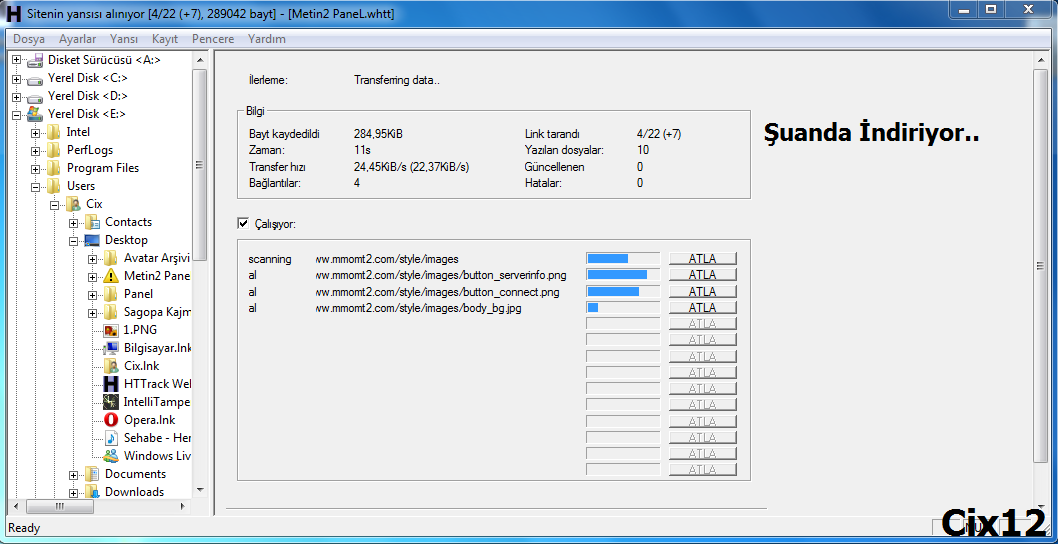Viewport: 1058px width, 544px height.
Task: Click the progress bar of body_bg.jpg
Action: 623,308
